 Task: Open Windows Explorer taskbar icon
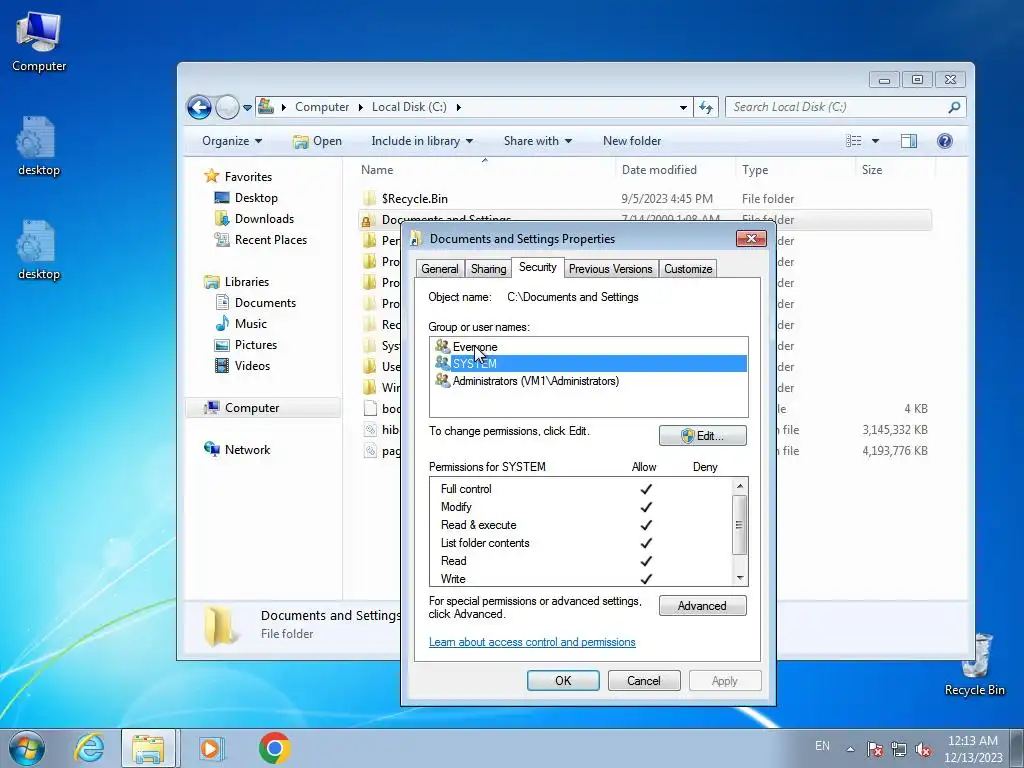pyautogui.click(x=148, y=748)
